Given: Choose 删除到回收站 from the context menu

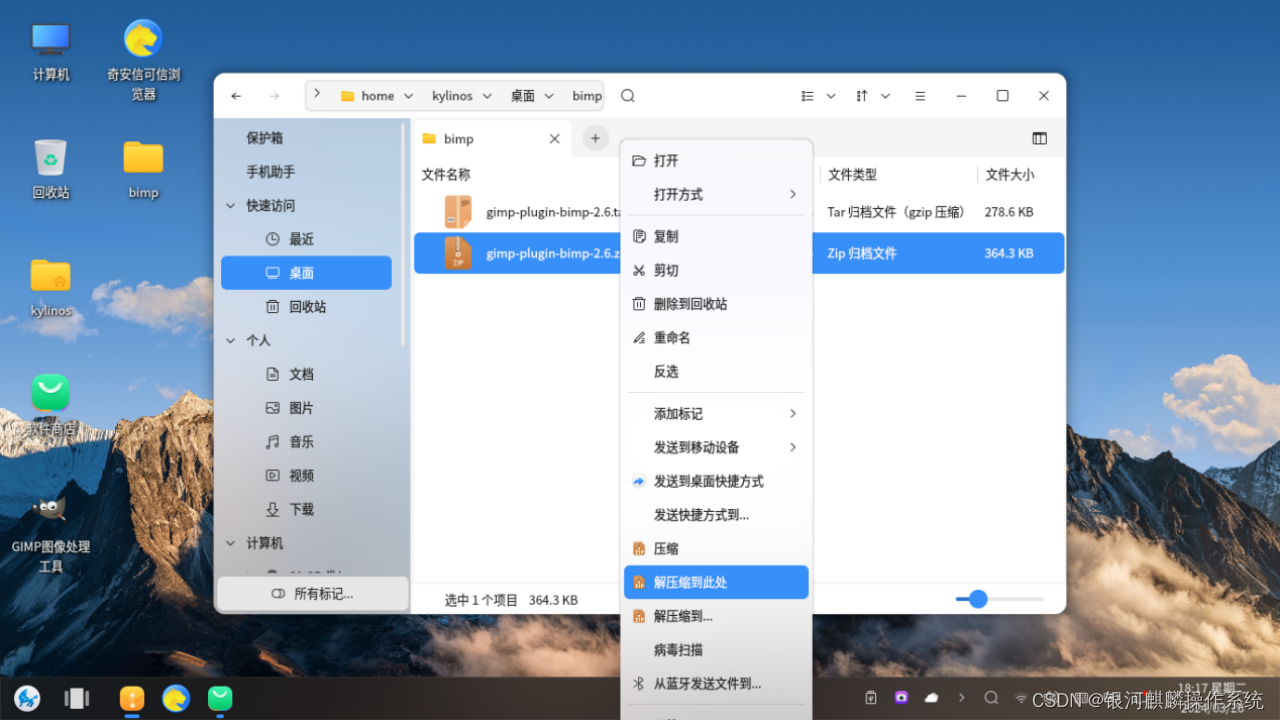Looking at the screenshot, I should pyautogui.click(x=716, y=304).
